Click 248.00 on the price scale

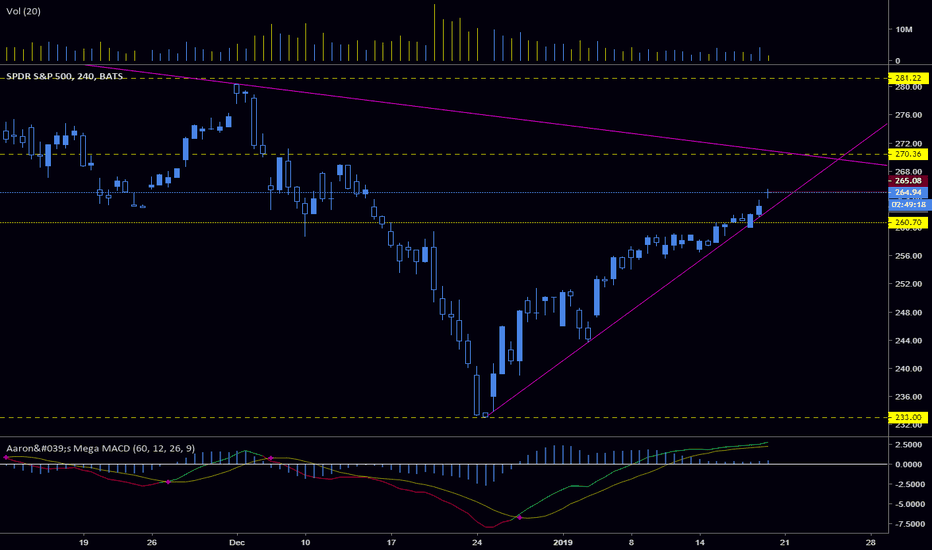click(x=908, y=312)
